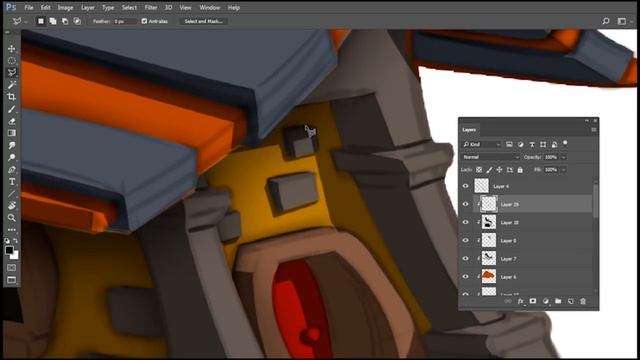Image resolution: width=640 pixels, height=360 pixels.
Task: Select the Brush tool
Action: pos(11,109)
